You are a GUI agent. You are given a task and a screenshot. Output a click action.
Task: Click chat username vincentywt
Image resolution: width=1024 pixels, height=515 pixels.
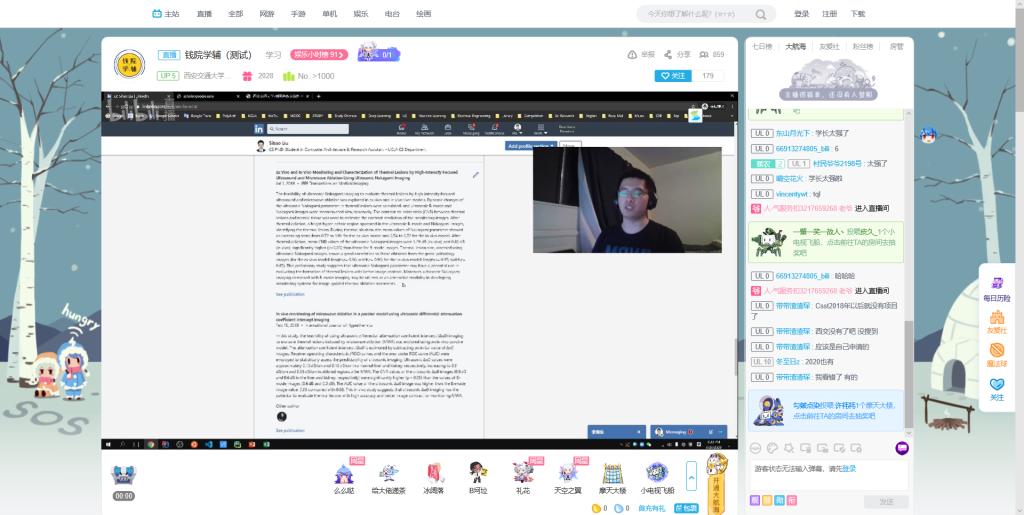point(792,194)
